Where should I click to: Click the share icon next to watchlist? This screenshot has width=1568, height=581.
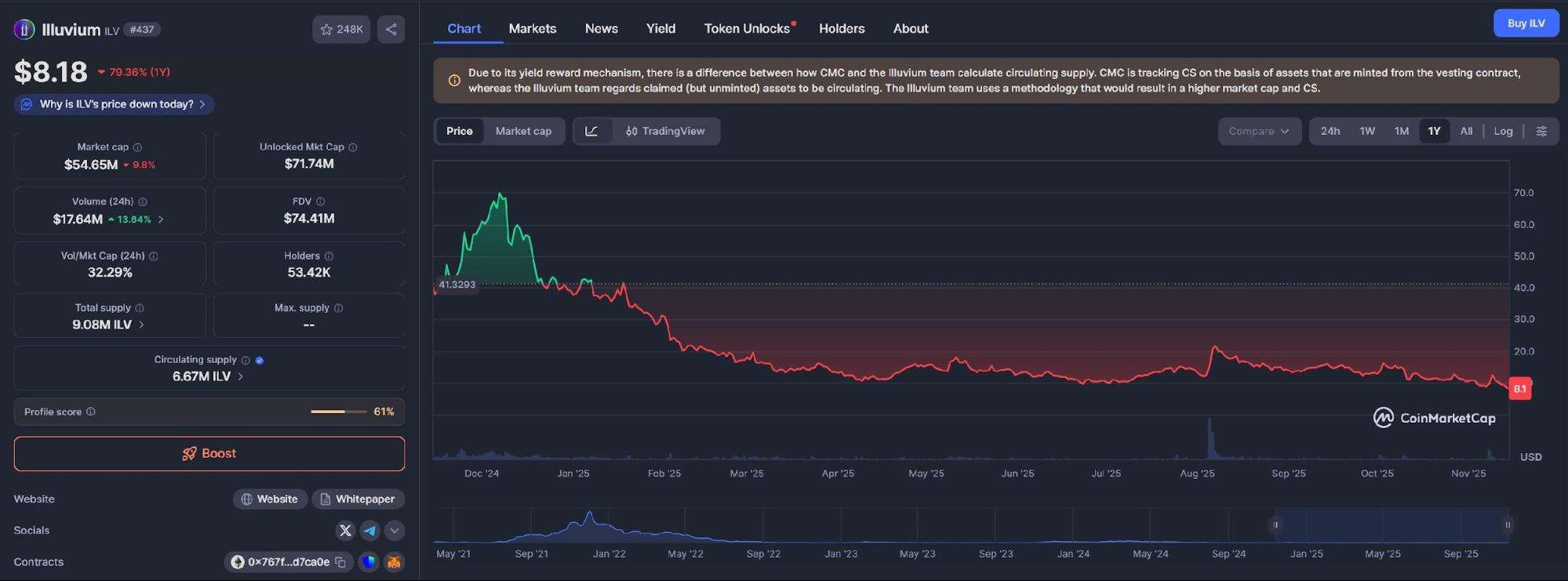pos(391,30)
